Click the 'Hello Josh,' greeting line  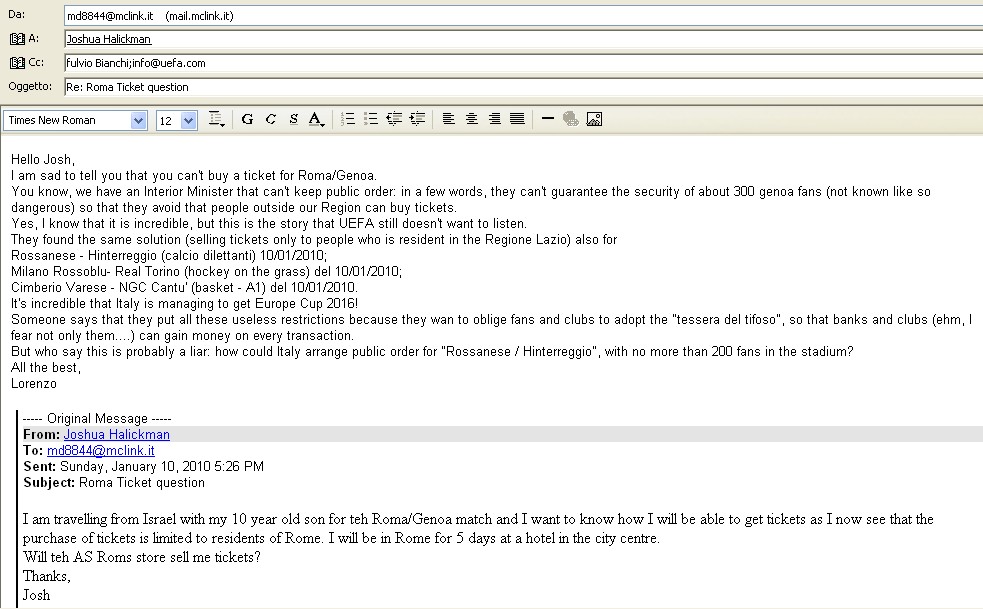(x=43, y=159)
